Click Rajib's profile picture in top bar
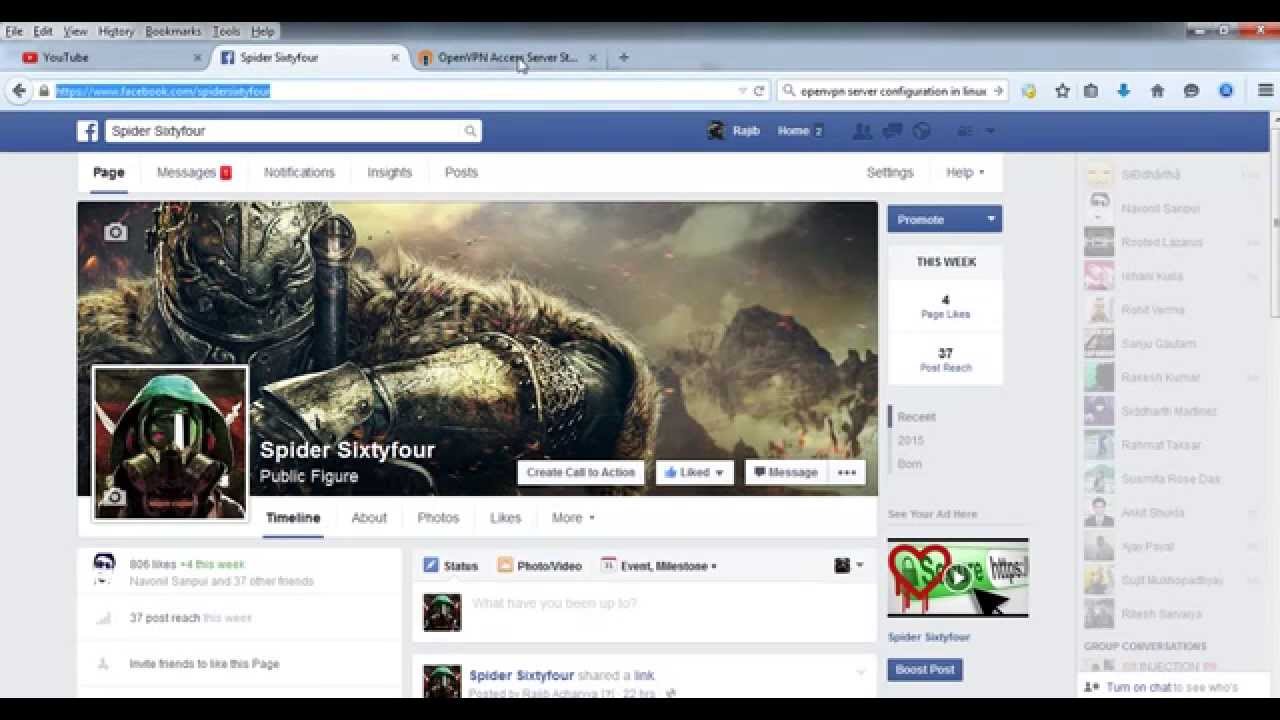Viewport: 1280px width, 720px height. tap(716, 131)
